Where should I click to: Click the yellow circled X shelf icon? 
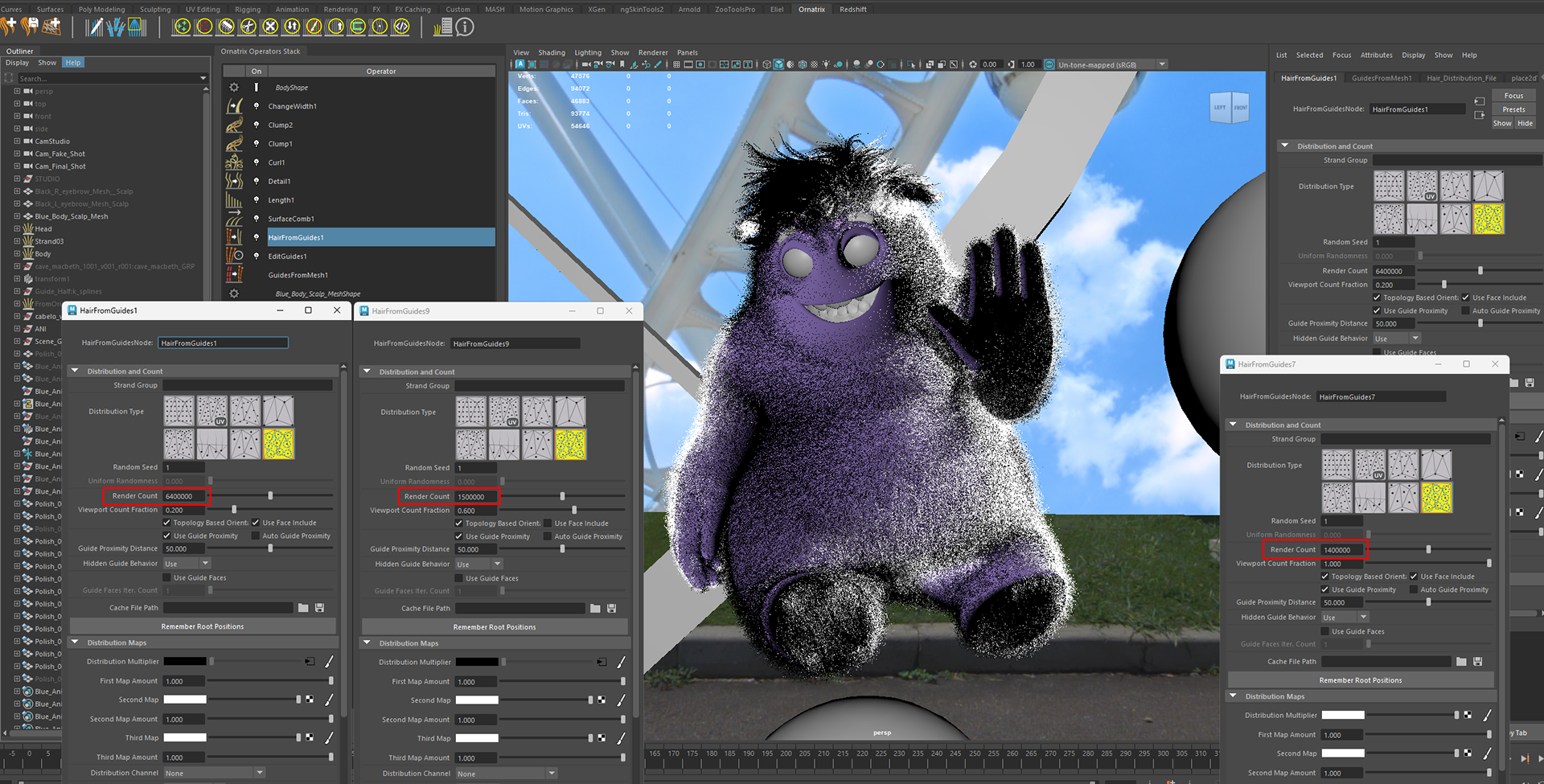270,27
